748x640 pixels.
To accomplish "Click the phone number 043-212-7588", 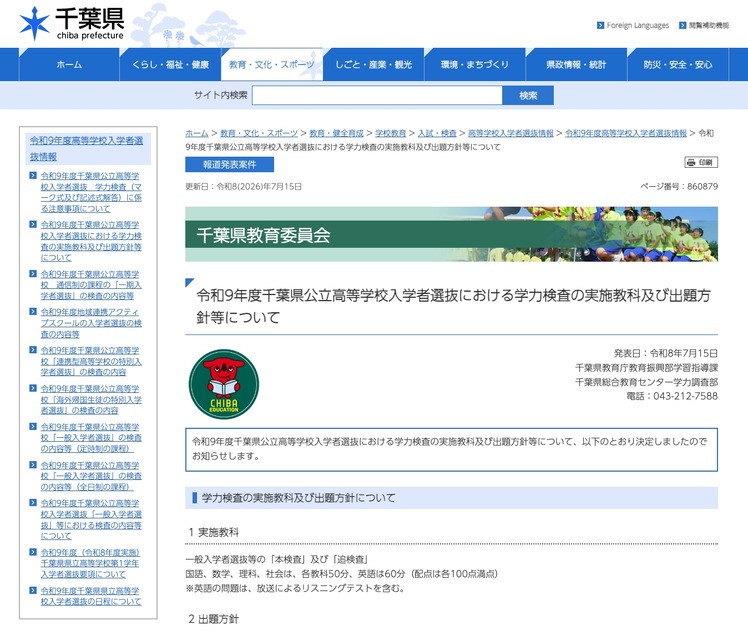I will [685, 396].
